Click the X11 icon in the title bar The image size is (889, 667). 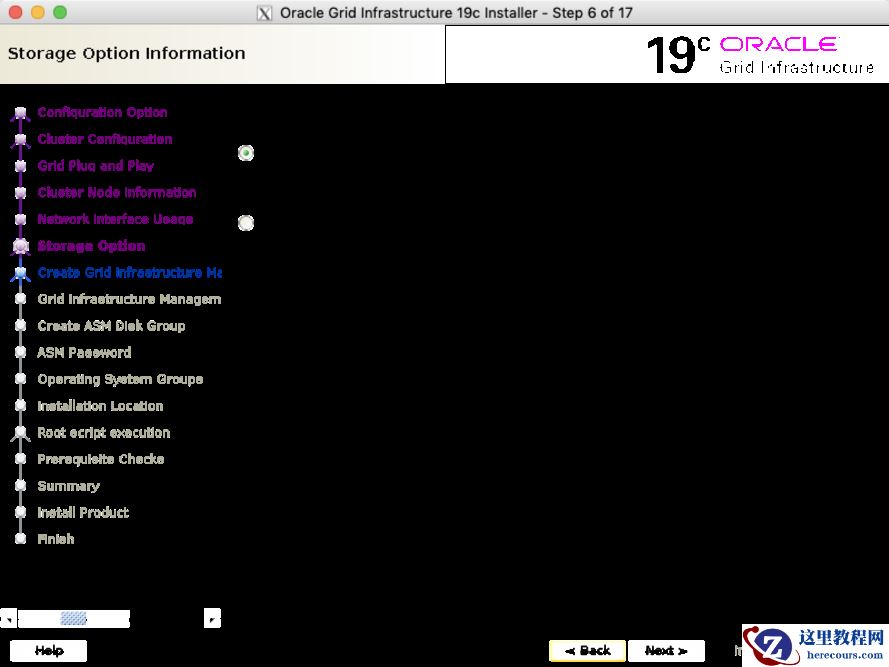tap(264, 12)
